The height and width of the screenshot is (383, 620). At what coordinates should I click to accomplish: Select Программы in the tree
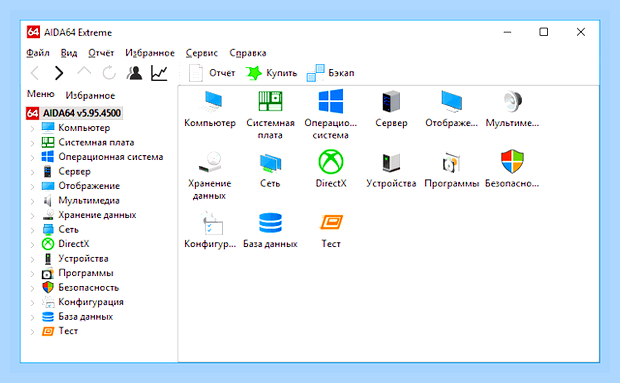point(86,273)
